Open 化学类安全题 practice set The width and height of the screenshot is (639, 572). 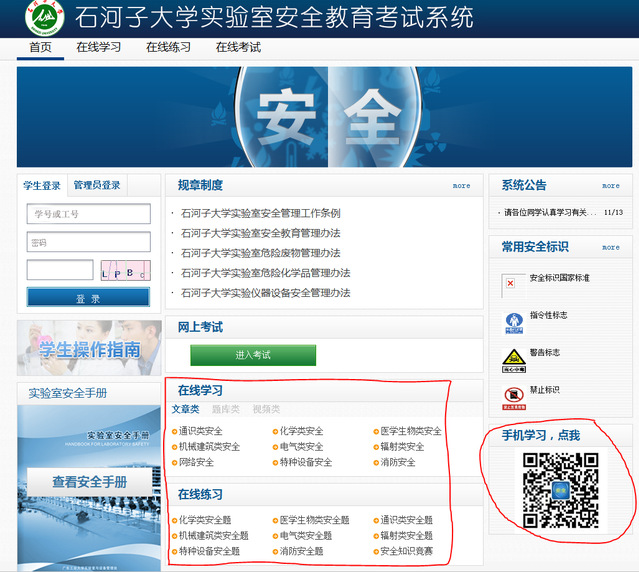coord(205,520)
